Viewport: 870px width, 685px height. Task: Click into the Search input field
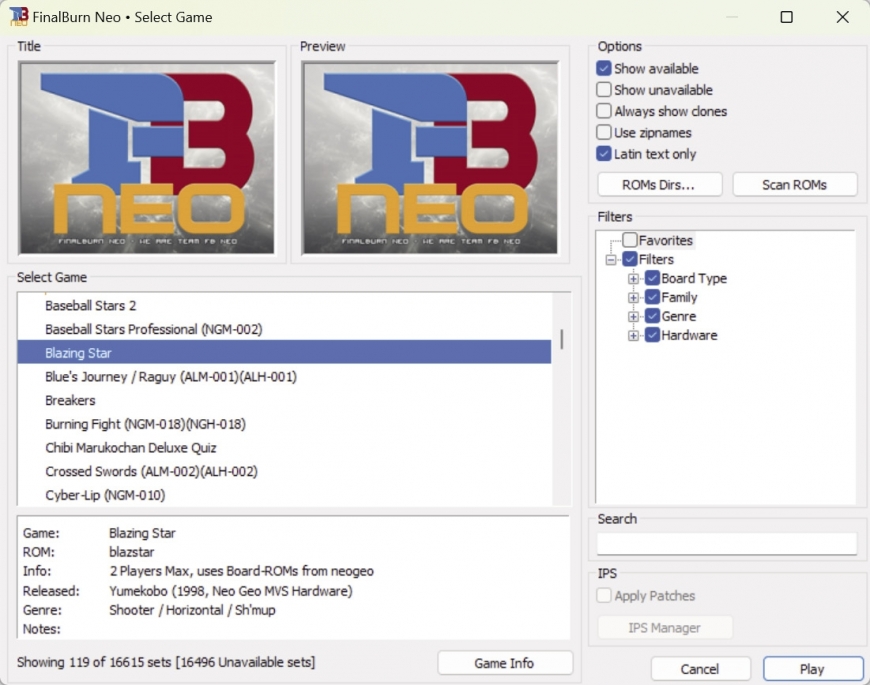click(x=727, y=544)
